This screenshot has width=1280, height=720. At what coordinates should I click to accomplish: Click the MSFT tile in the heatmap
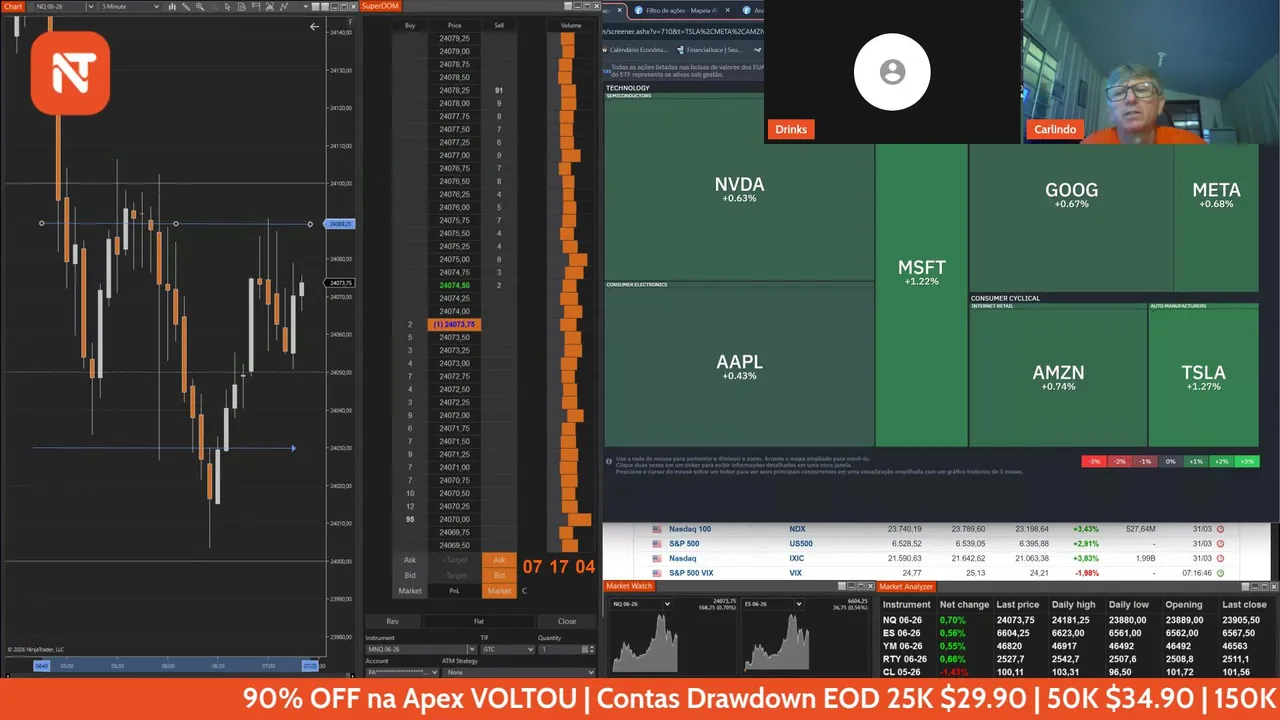pyautogui.click(x=921, y=272)
